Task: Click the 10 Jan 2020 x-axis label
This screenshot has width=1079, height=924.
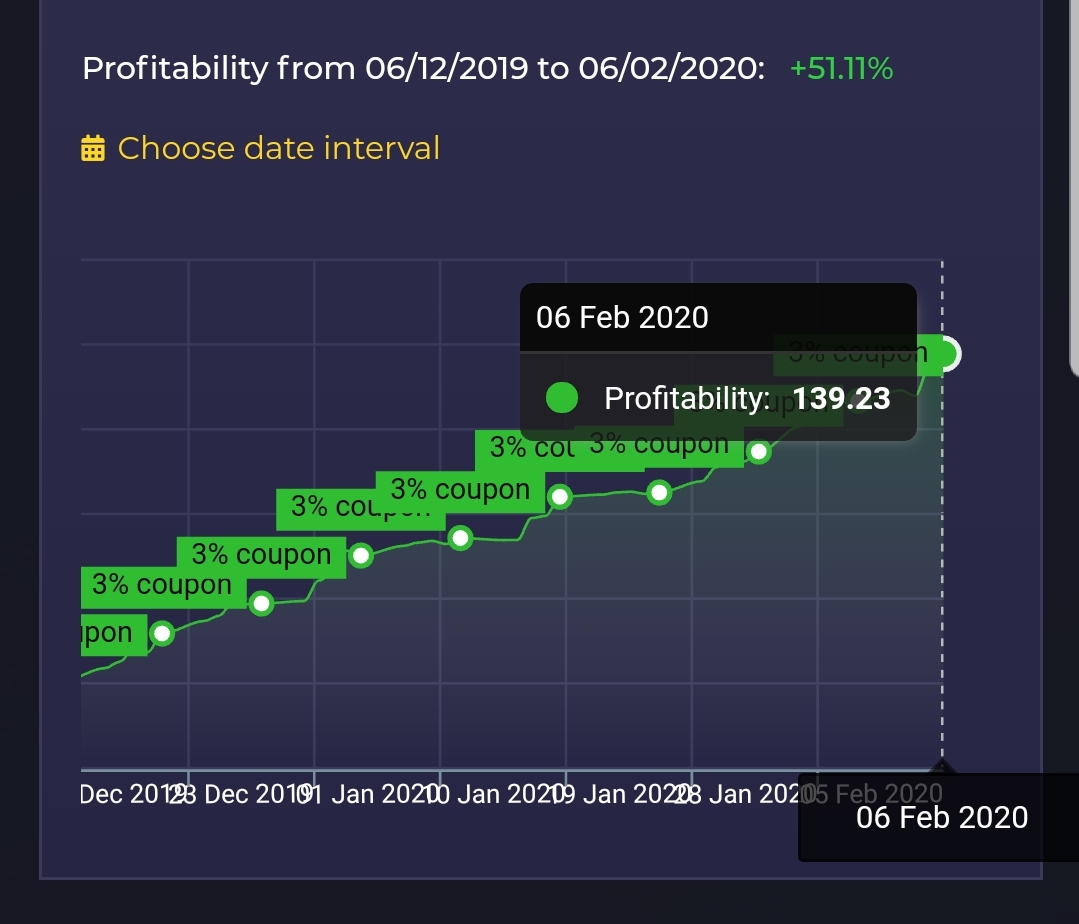Action: point(488,795)
